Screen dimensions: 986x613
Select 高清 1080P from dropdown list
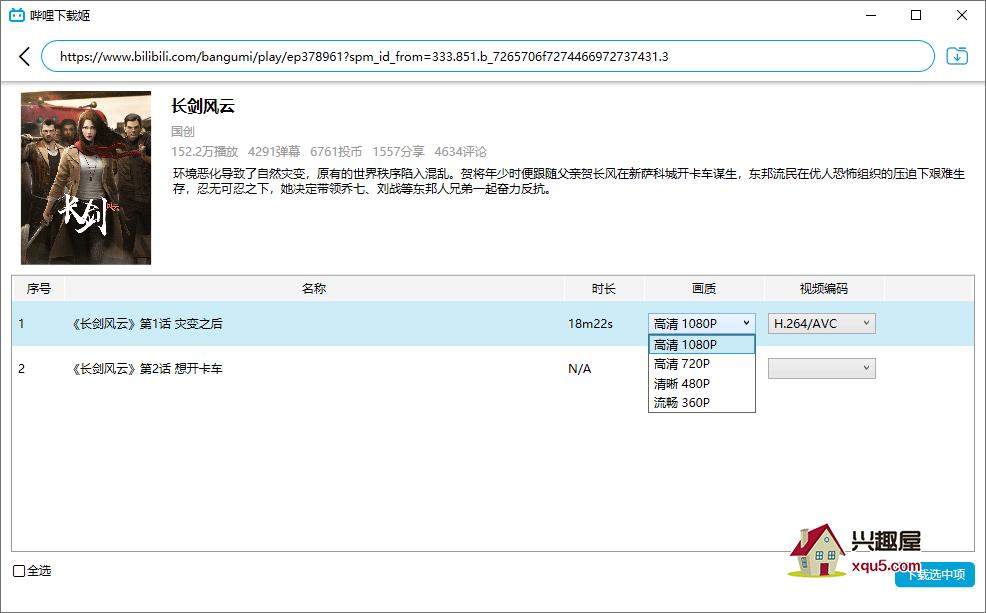(x=702, y=345)
